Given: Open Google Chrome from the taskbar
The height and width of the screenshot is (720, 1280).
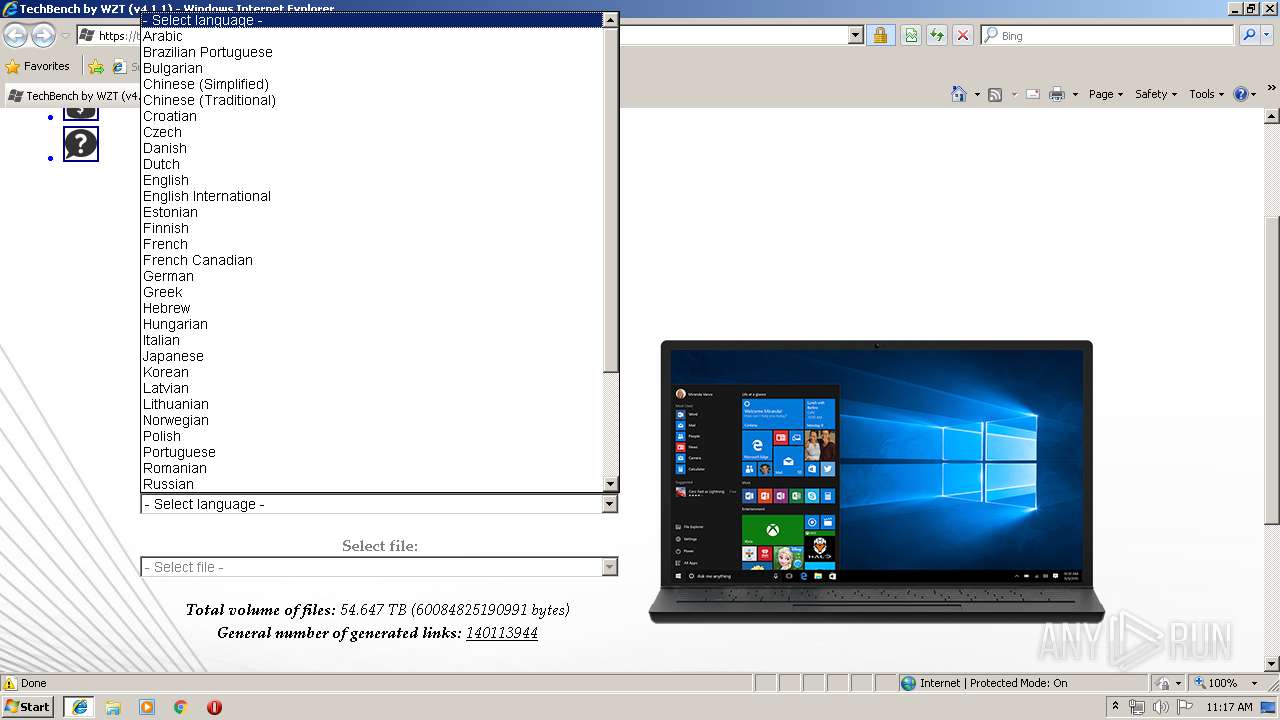Looking at the screenshot, I should 181,706.
